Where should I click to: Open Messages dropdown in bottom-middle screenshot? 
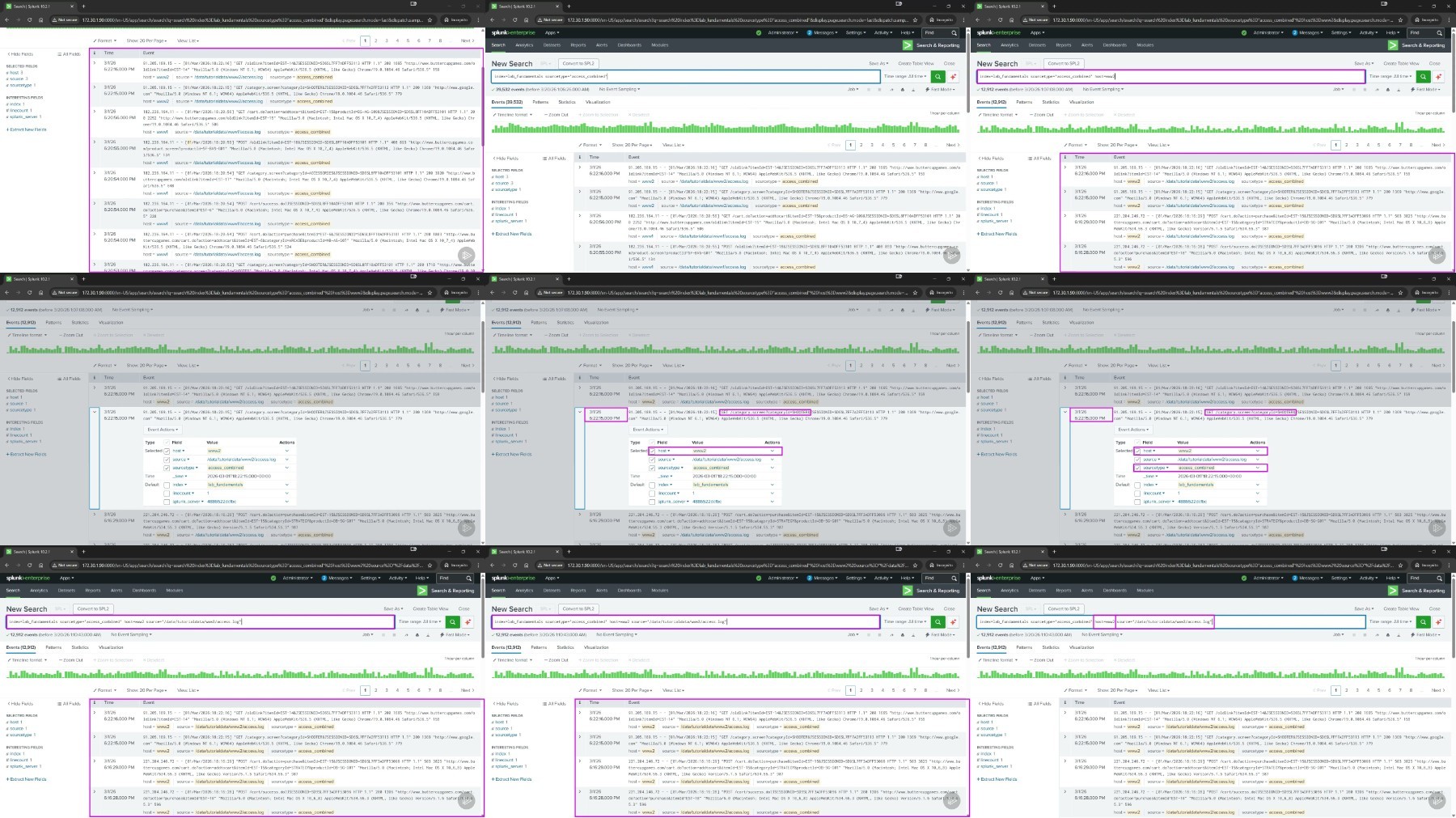point(821,578)
